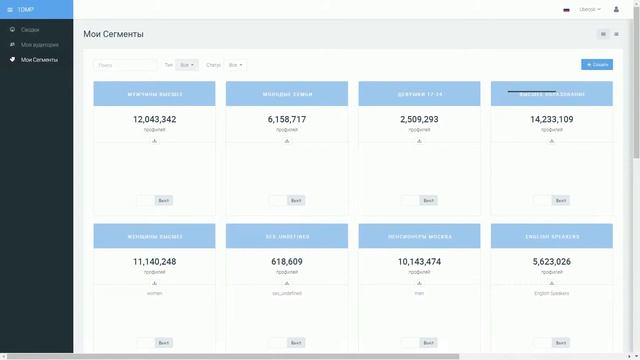Image resolution: width=640 pixels, height=360 pixels.
Task: Click the 6,158,717 profile count
Action: coord(287,119)
